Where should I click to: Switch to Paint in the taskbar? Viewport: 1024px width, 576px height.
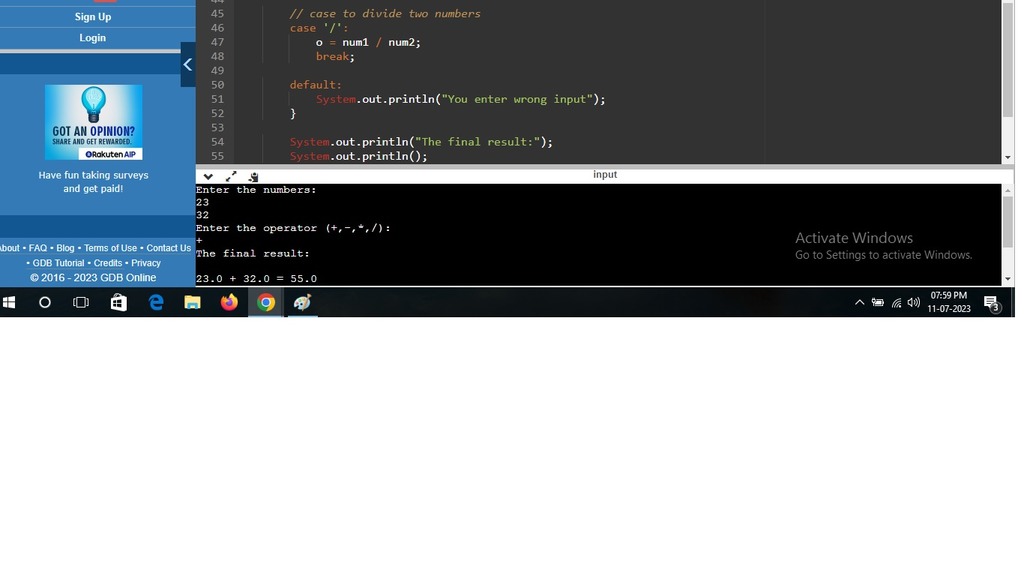point(302,302)
